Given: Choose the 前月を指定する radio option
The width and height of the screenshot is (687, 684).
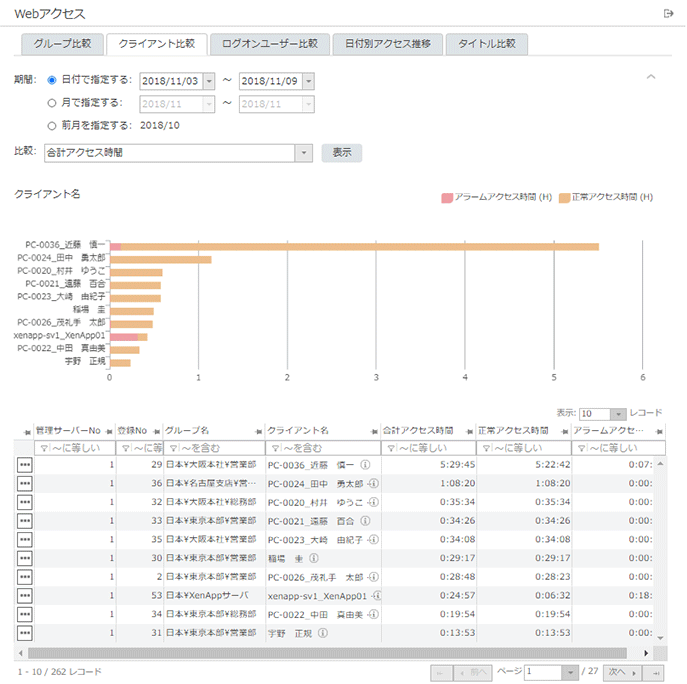Looking at the screenshot, I should [x=52, y=125].
